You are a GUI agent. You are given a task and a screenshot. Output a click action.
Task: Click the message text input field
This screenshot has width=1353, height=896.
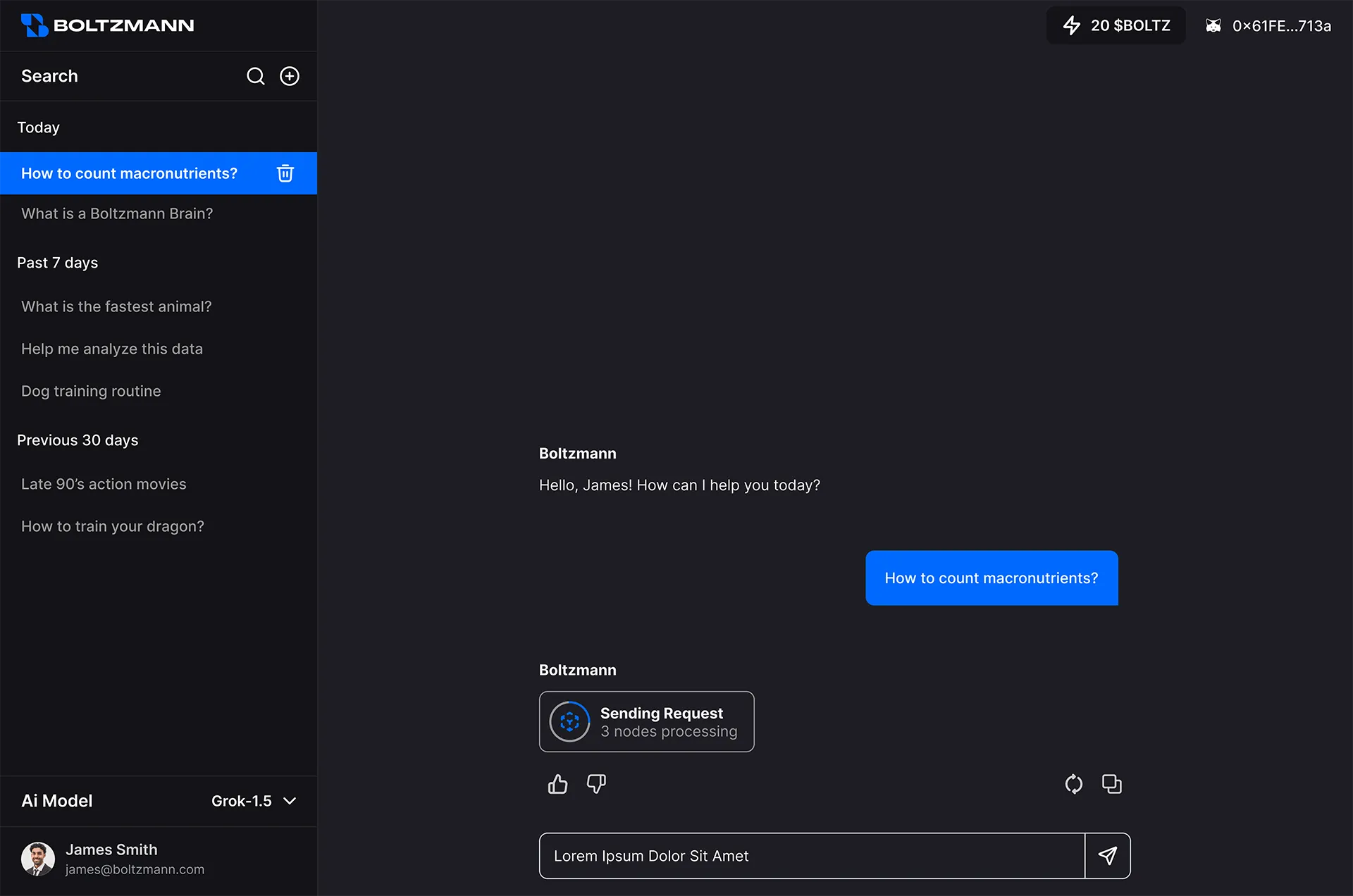[x=810, y=856]
